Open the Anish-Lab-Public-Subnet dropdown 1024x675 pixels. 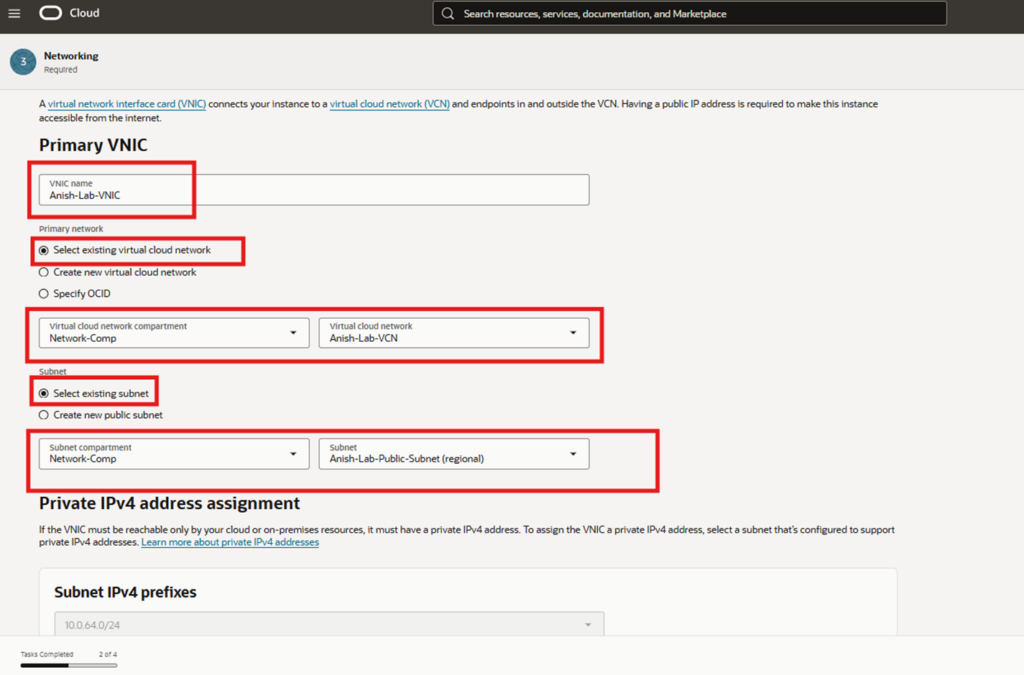[x=453, y=454]
